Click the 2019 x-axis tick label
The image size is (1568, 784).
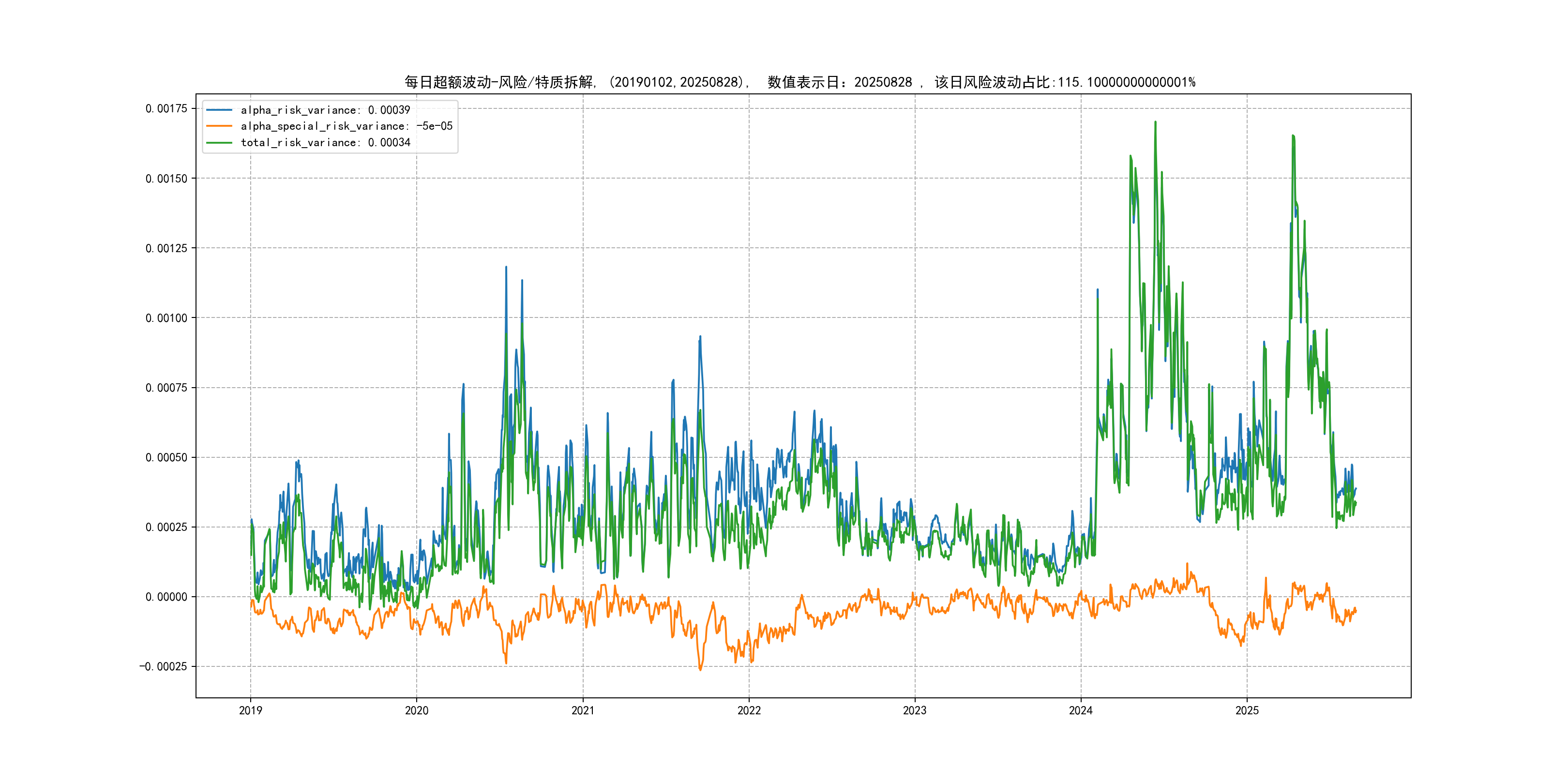point(250,710)
